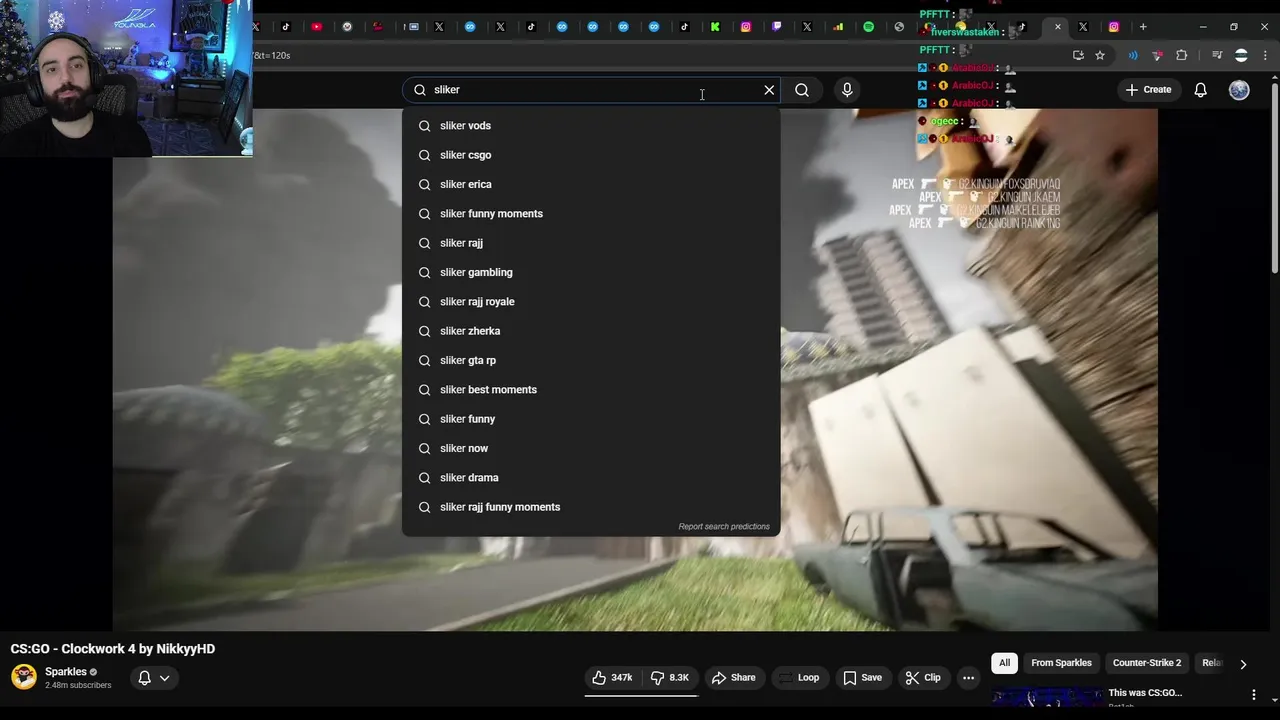Viewport: 1280px width, 720px height.
Task: Switch to the Spotify browser tab
Action: (868, 27)
